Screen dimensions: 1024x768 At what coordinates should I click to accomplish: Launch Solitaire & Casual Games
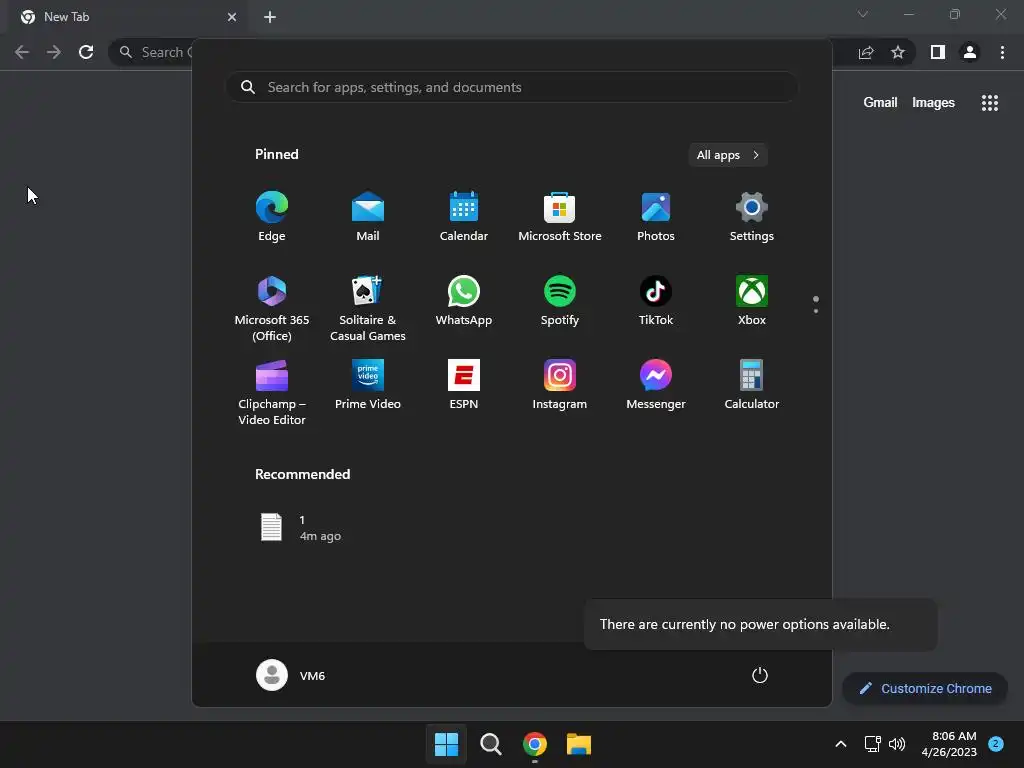368,308
